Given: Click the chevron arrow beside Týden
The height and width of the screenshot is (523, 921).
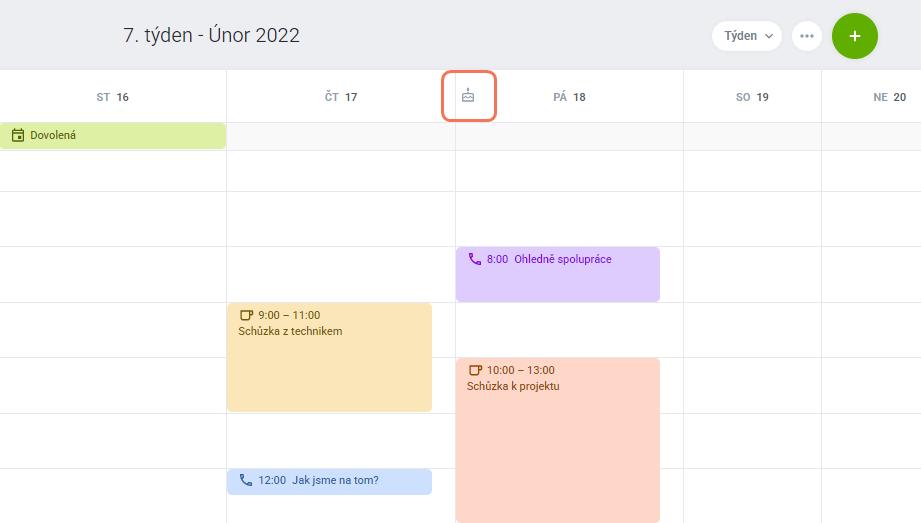Looking at the screenshot, I should point(769,36).
